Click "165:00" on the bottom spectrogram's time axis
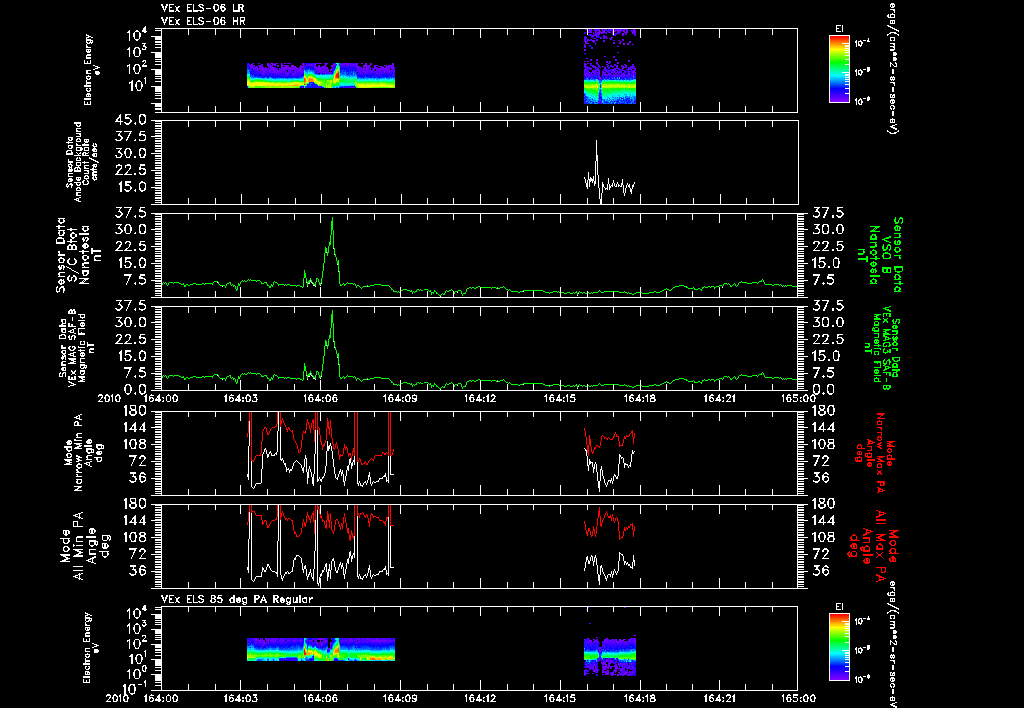1024x708 pixels. [x=798, y=698]
